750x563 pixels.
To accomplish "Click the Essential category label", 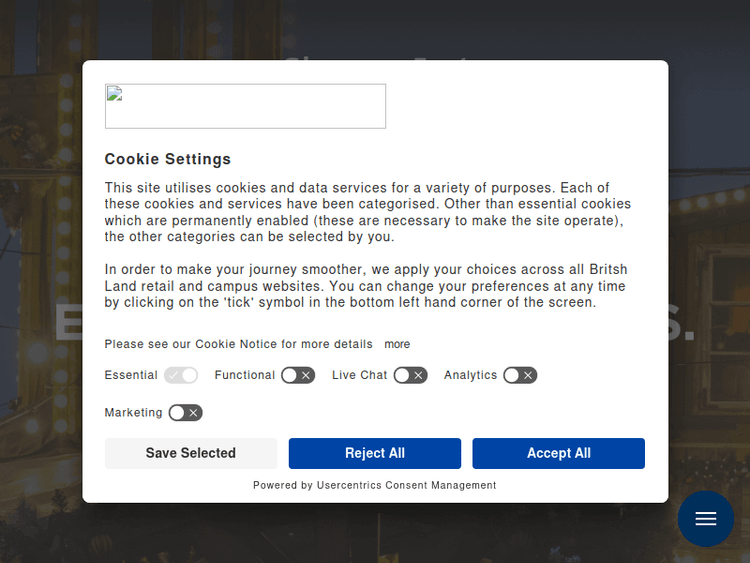I will [131, 375].
